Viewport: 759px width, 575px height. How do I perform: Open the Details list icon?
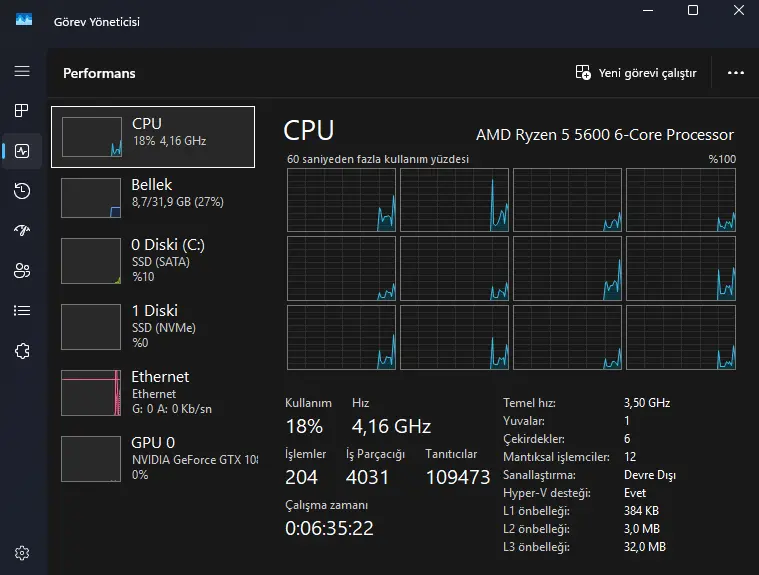click(x=22, y=310)
